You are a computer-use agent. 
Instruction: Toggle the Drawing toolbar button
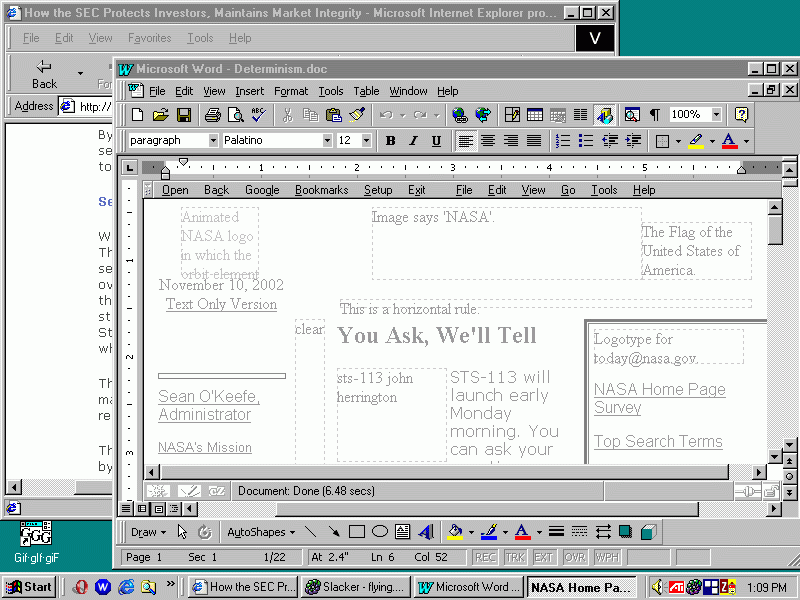click(605, 115)
